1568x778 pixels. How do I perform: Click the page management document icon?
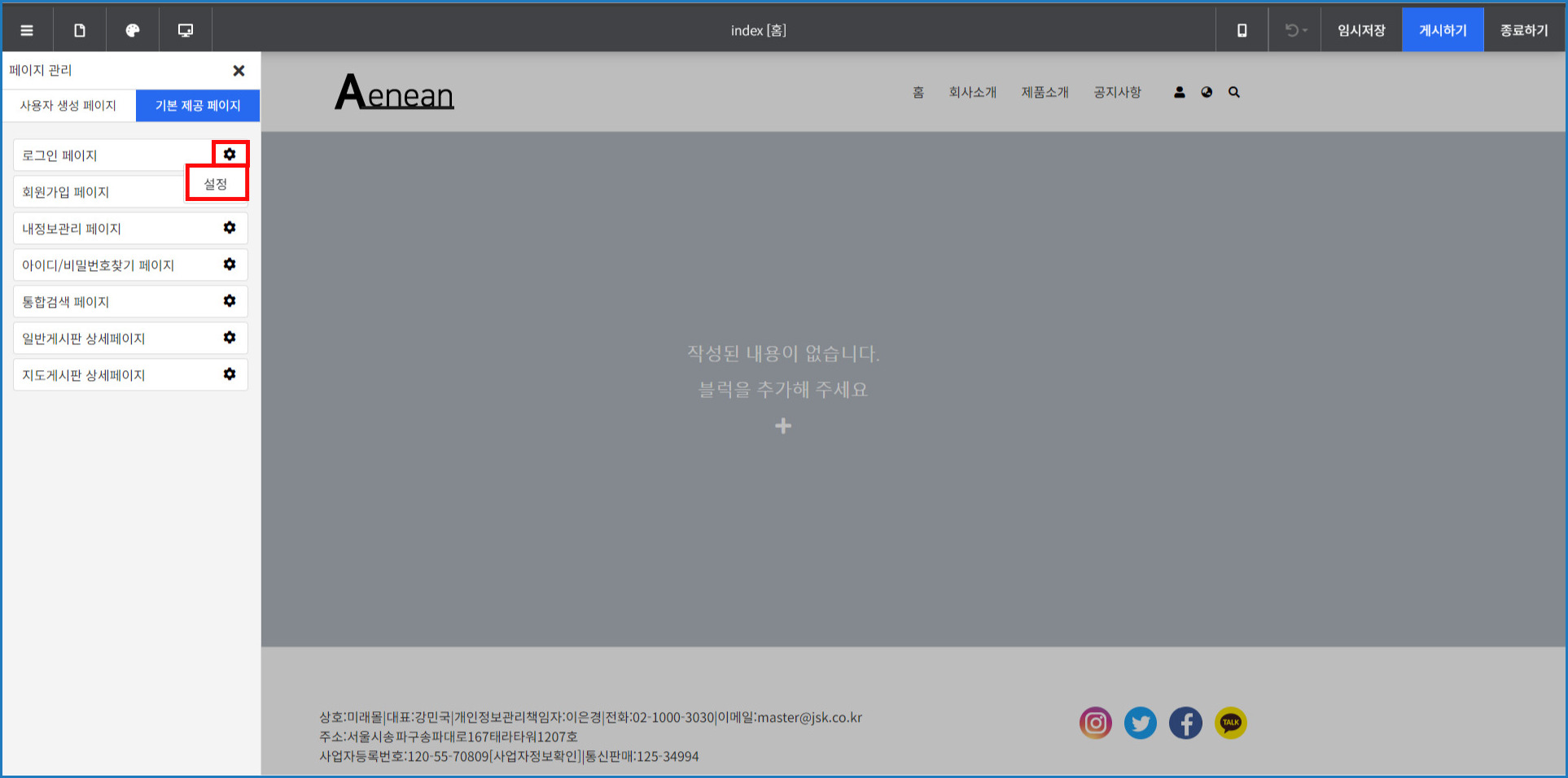pyautogui.click(x=80, y=30)
